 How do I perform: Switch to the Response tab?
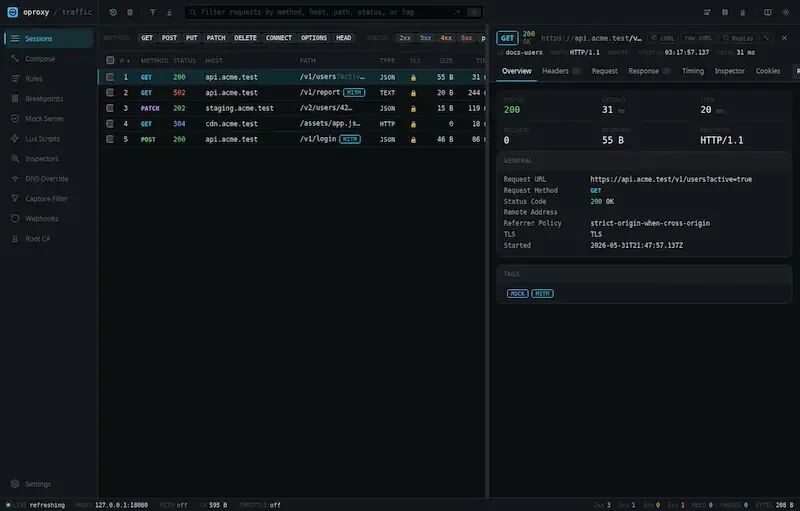649,71
